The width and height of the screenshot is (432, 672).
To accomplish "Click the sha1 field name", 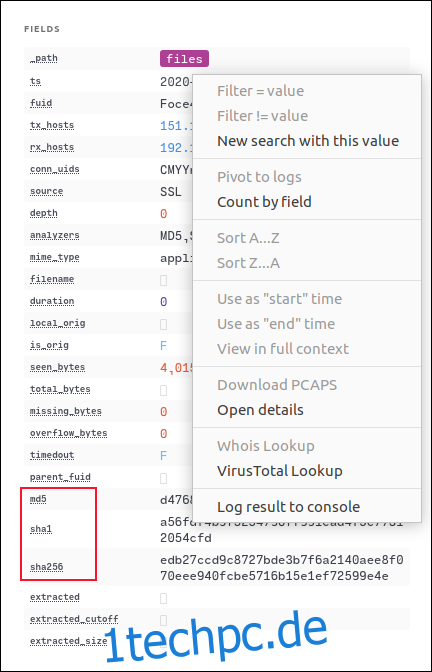I will pyautogui.click(x=41, y=529).
